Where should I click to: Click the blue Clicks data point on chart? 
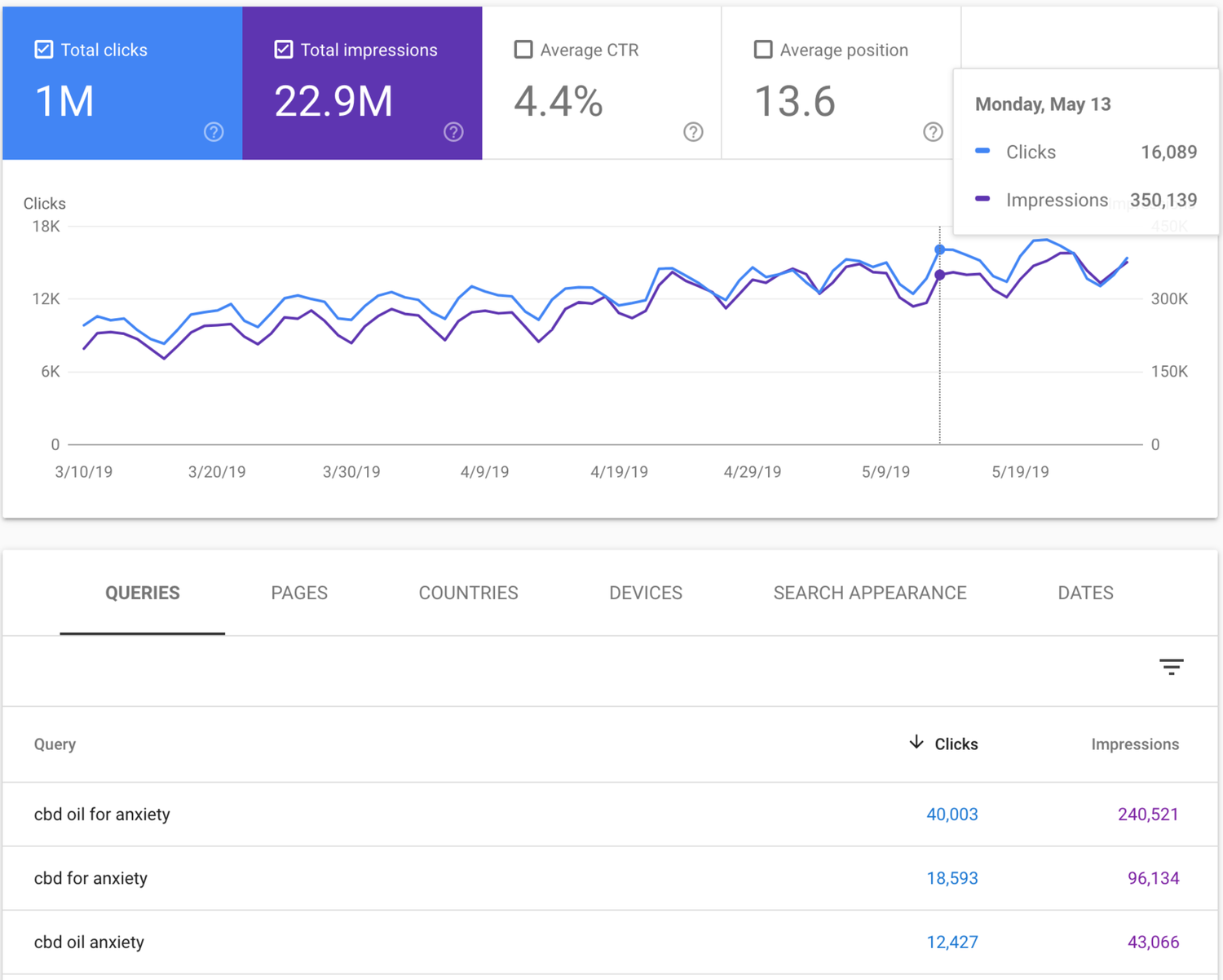pos(939,249)
